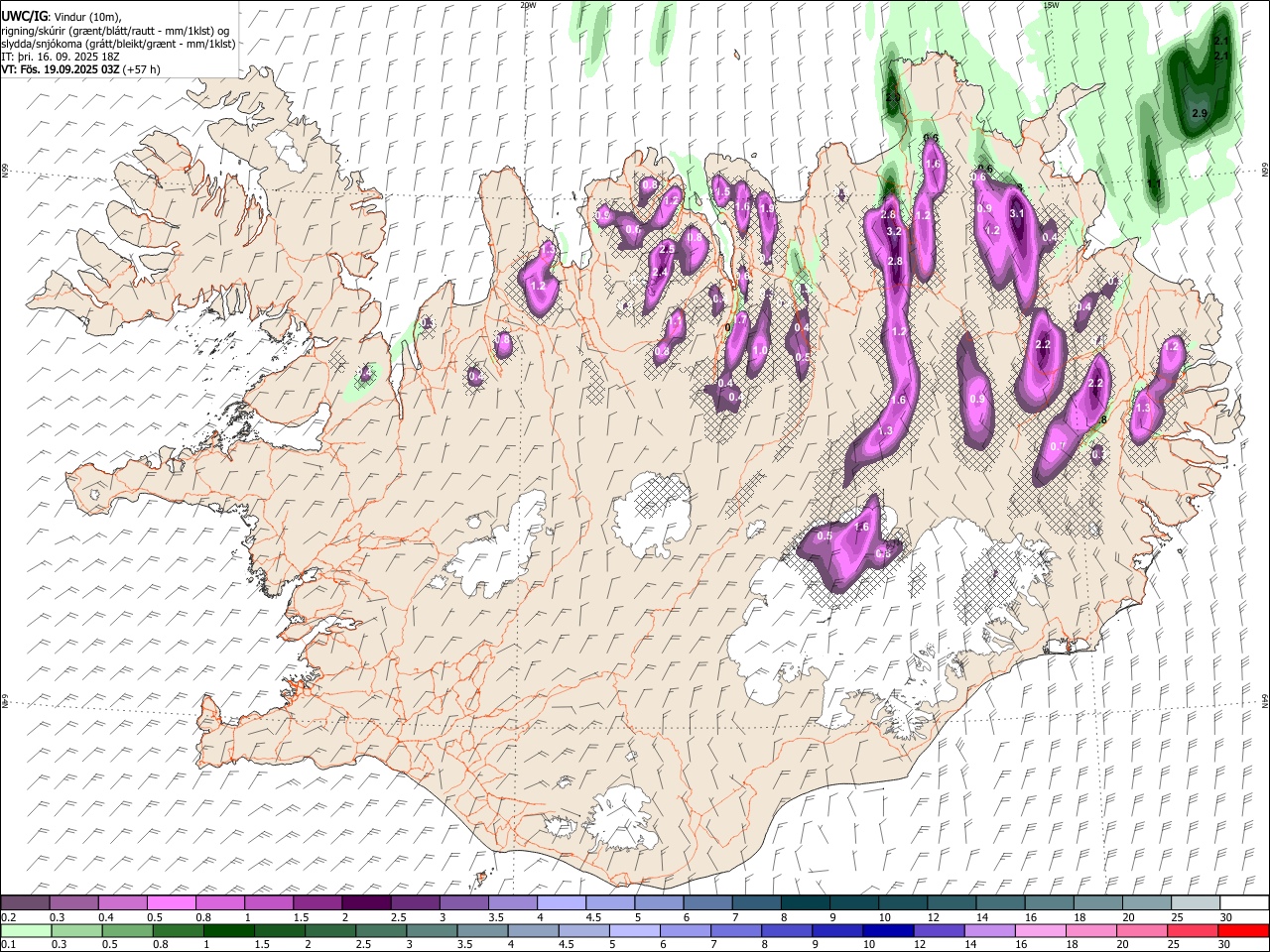Select the light pink 16 mm rain legend swatch
Image resolution: width=1270 pixels, height=952 pixels.
click(1041, 930)
